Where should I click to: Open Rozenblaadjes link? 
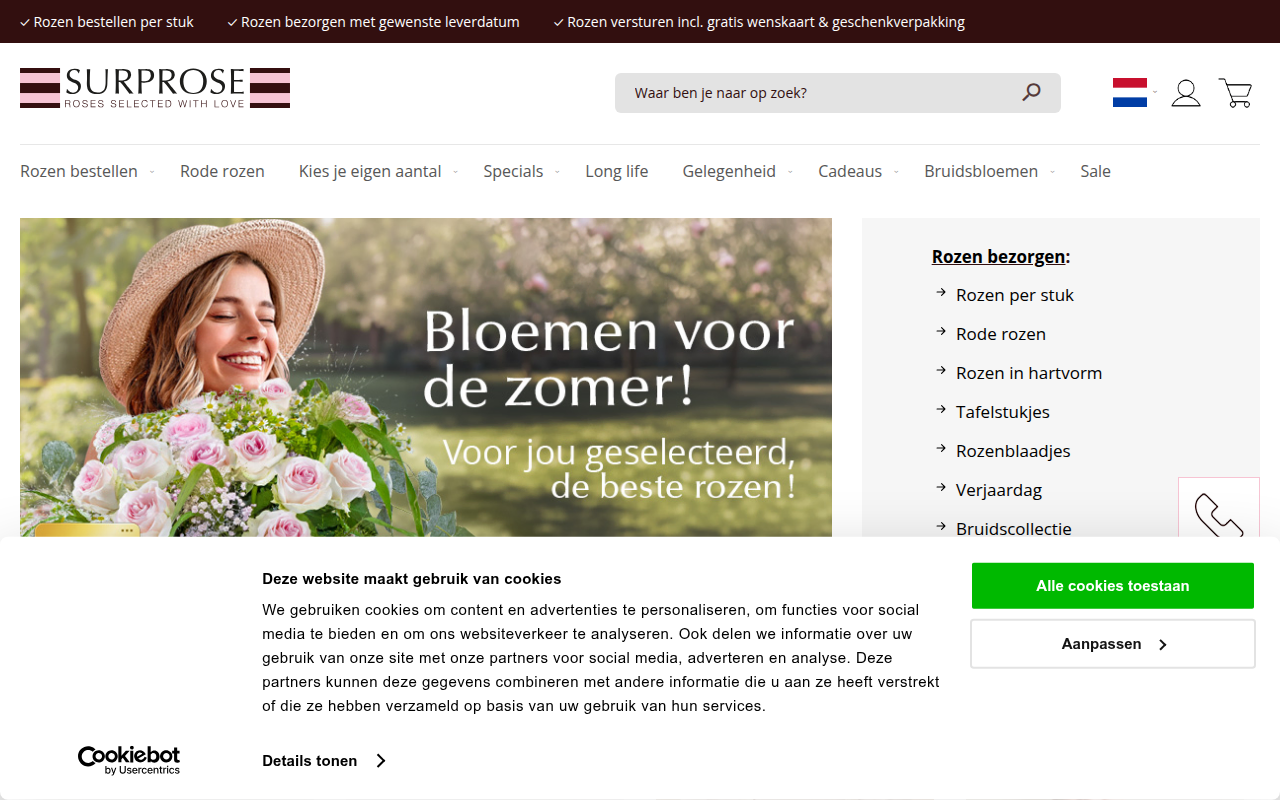tap(1013, 451)
